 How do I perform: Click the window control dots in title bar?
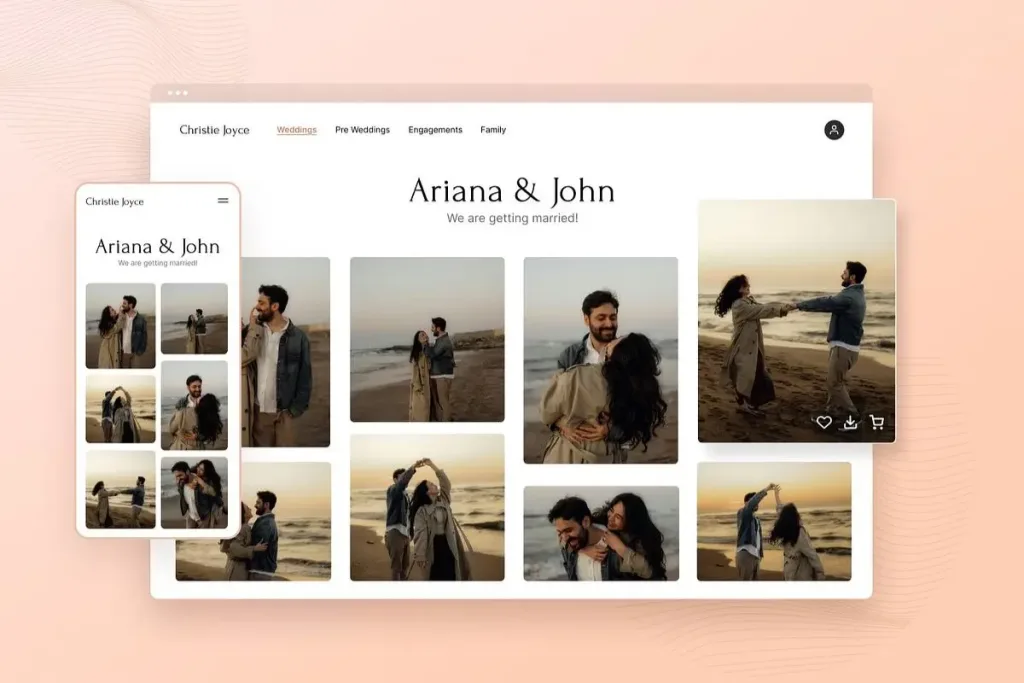[178, 93]
